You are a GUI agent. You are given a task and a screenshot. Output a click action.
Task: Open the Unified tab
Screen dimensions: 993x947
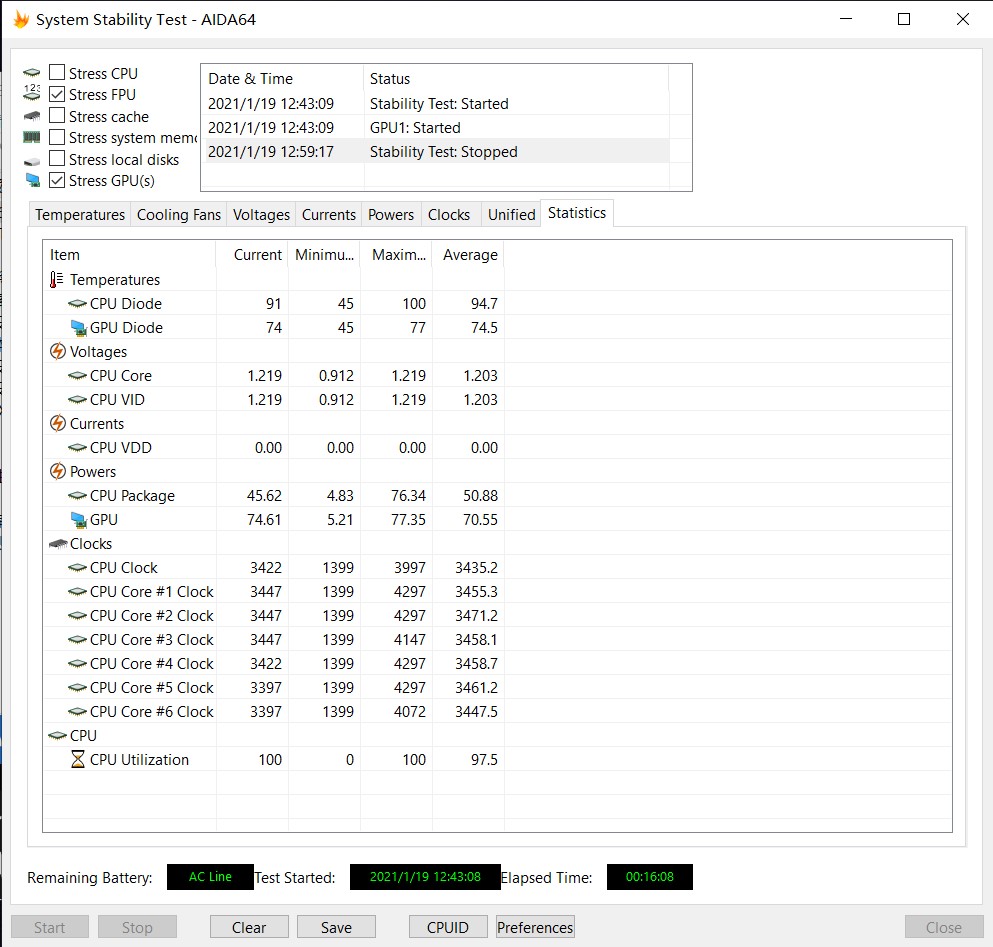pos(512,215)
